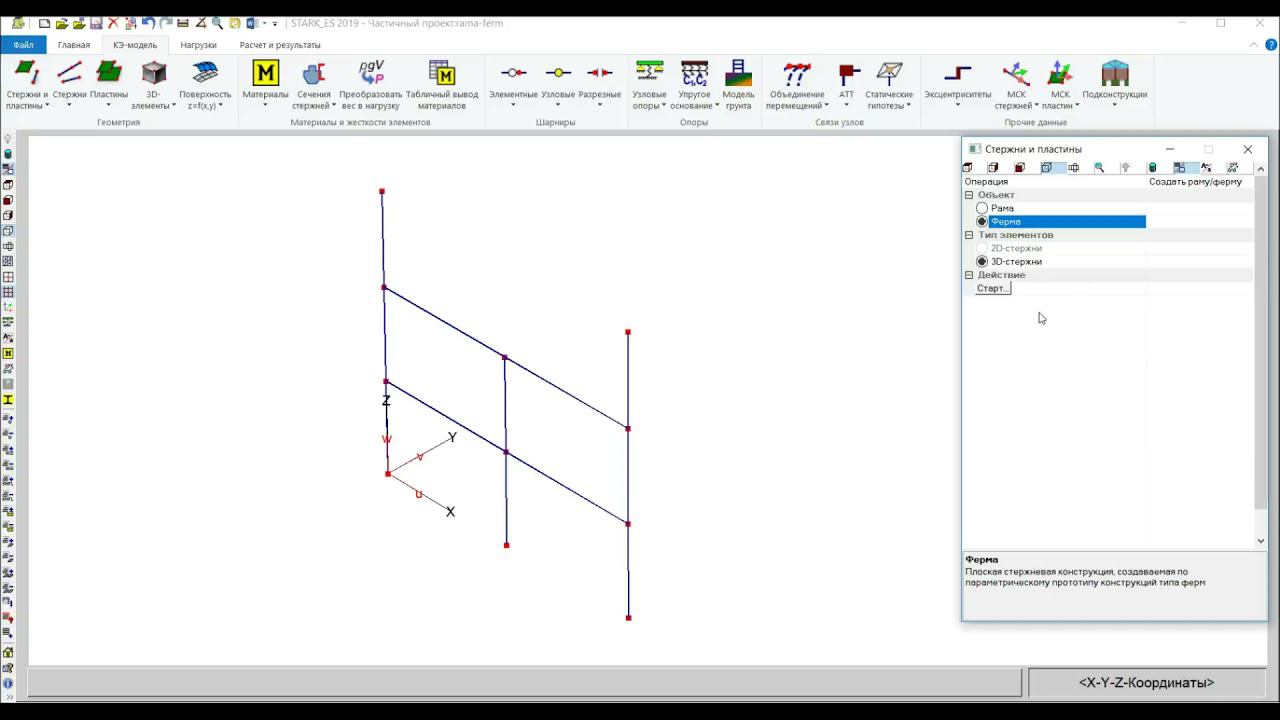Open Объединение перемещений tool

tap(797, 85)
